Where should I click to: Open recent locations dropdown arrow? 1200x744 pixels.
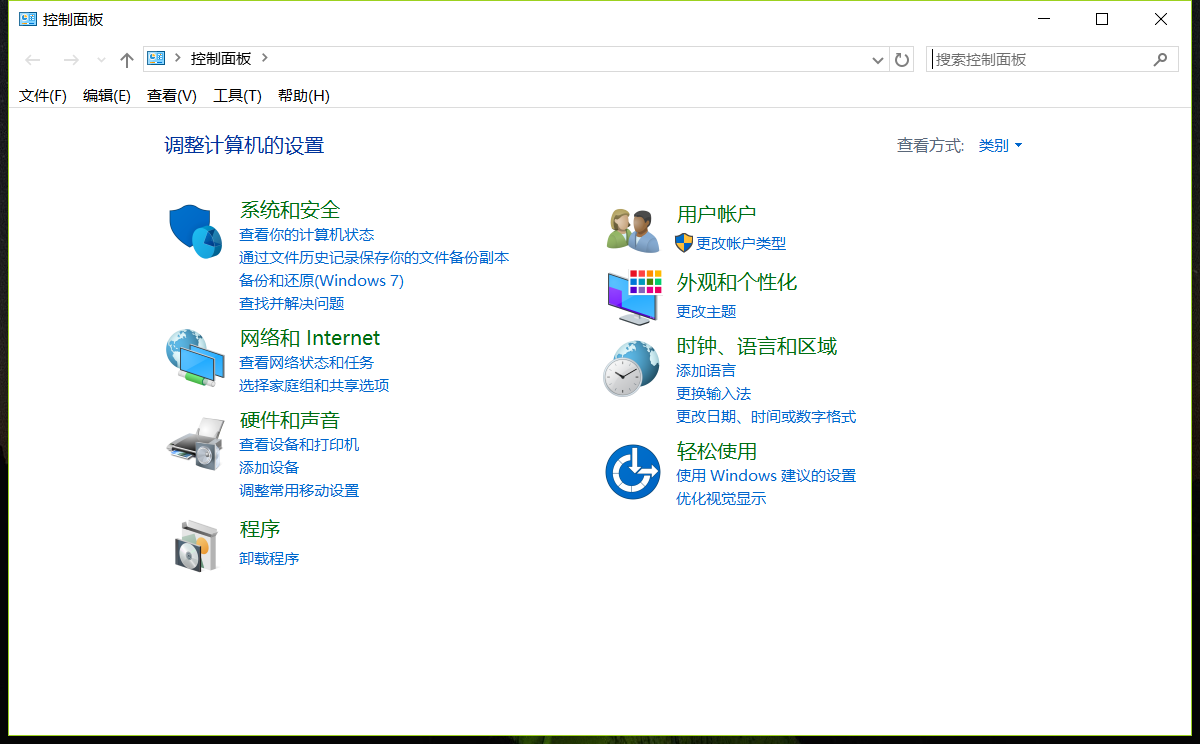pos(101,60)
